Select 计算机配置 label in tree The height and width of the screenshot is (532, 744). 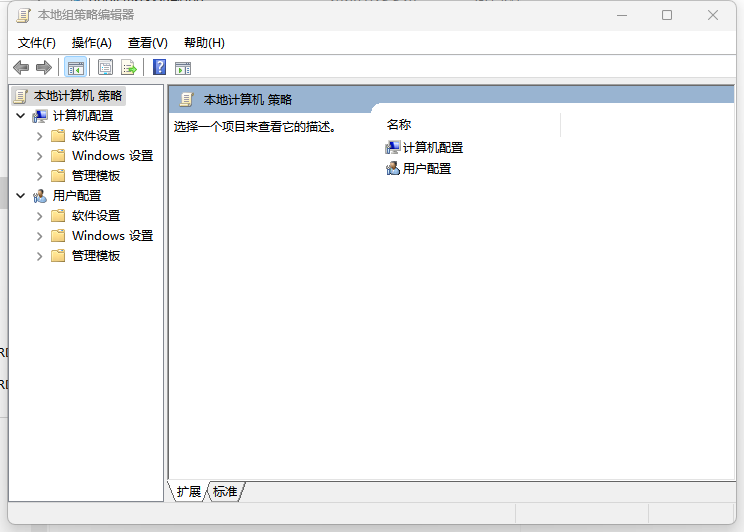pyautogui.click(x=83, y=116)
